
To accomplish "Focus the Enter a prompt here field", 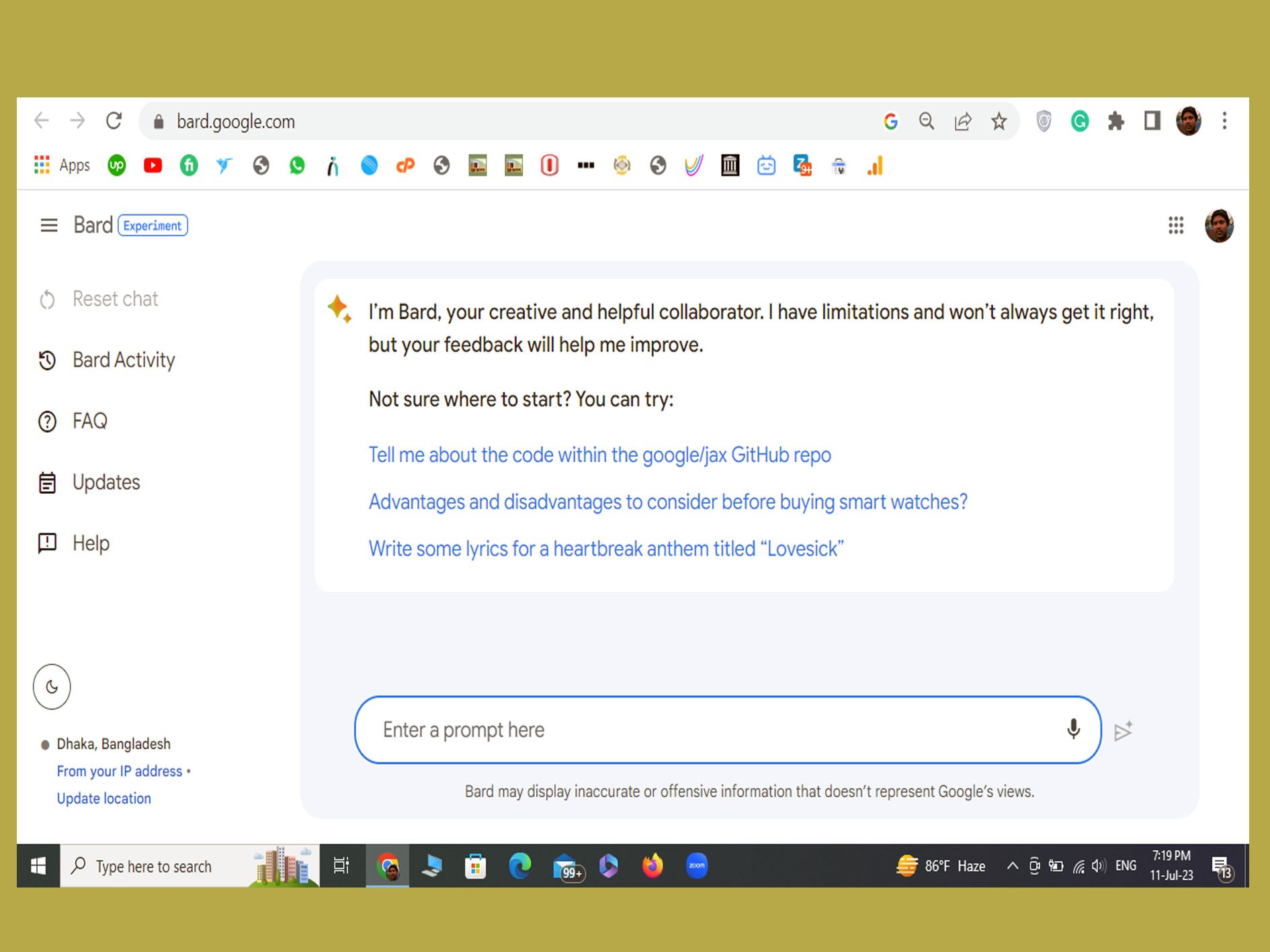I will [728, 730].
